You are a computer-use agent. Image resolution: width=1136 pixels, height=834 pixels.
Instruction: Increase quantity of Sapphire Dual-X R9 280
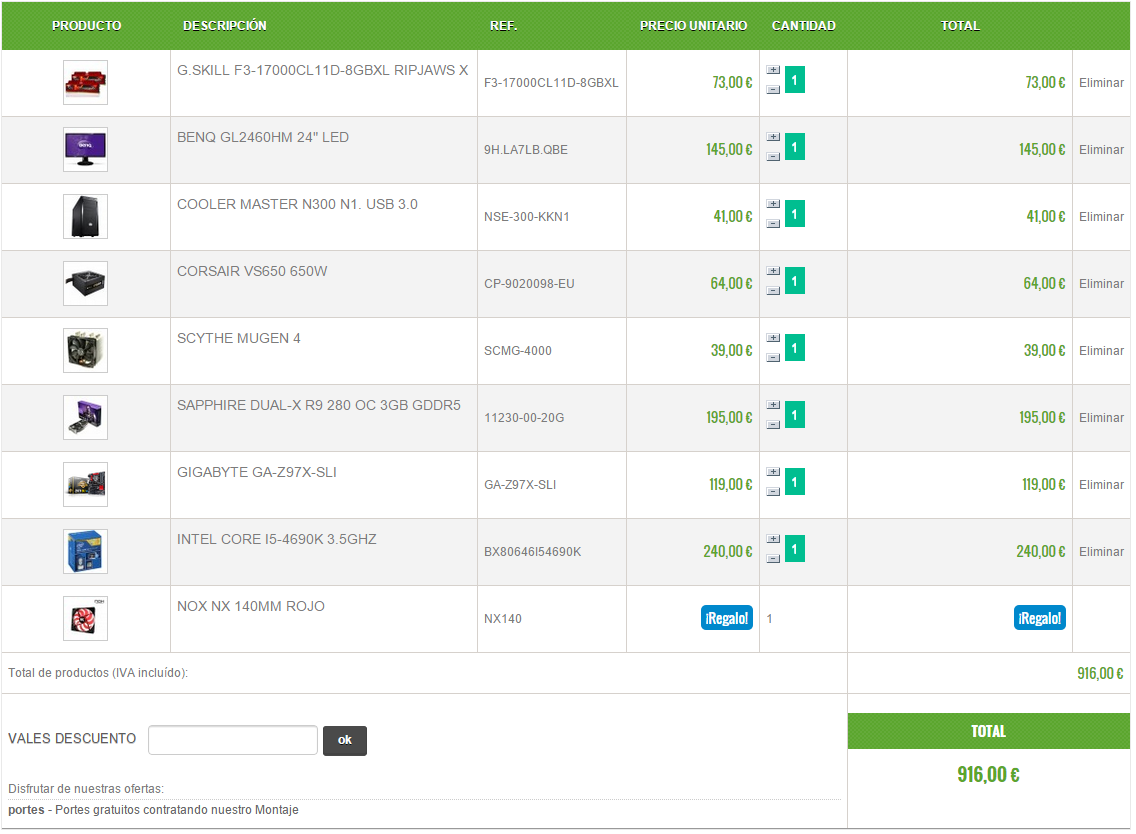tap(773, 405)
